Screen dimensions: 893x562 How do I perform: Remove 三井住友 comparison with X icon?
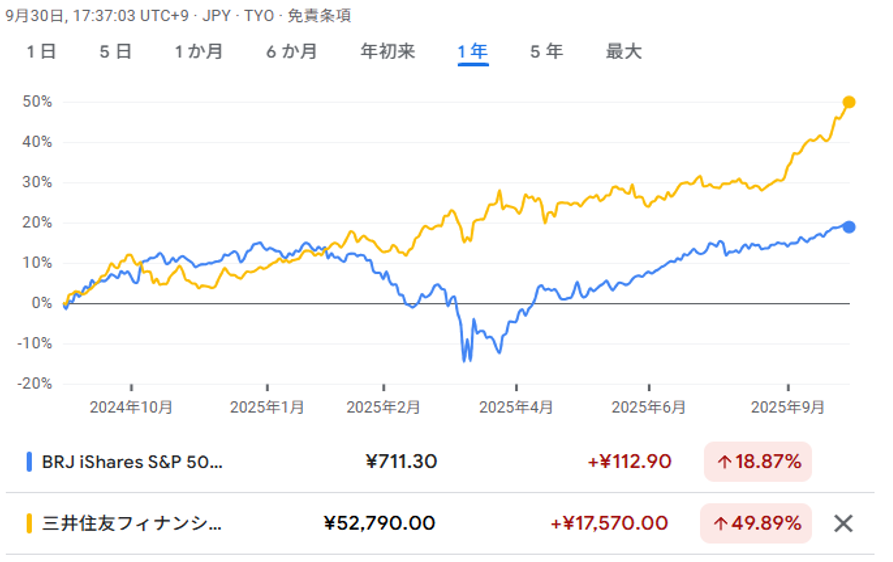(843, 523)
